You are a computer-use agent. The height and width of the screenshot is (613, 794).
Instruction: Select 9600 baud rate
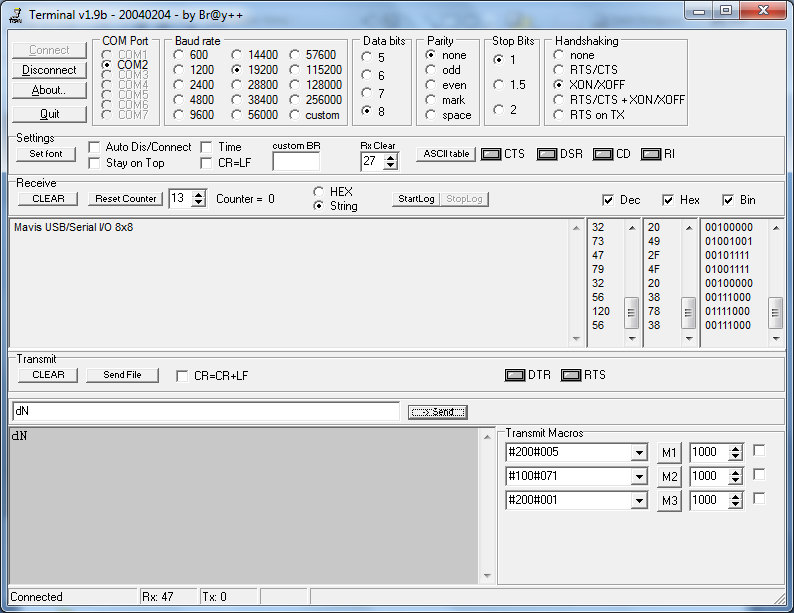click(178, 115)
